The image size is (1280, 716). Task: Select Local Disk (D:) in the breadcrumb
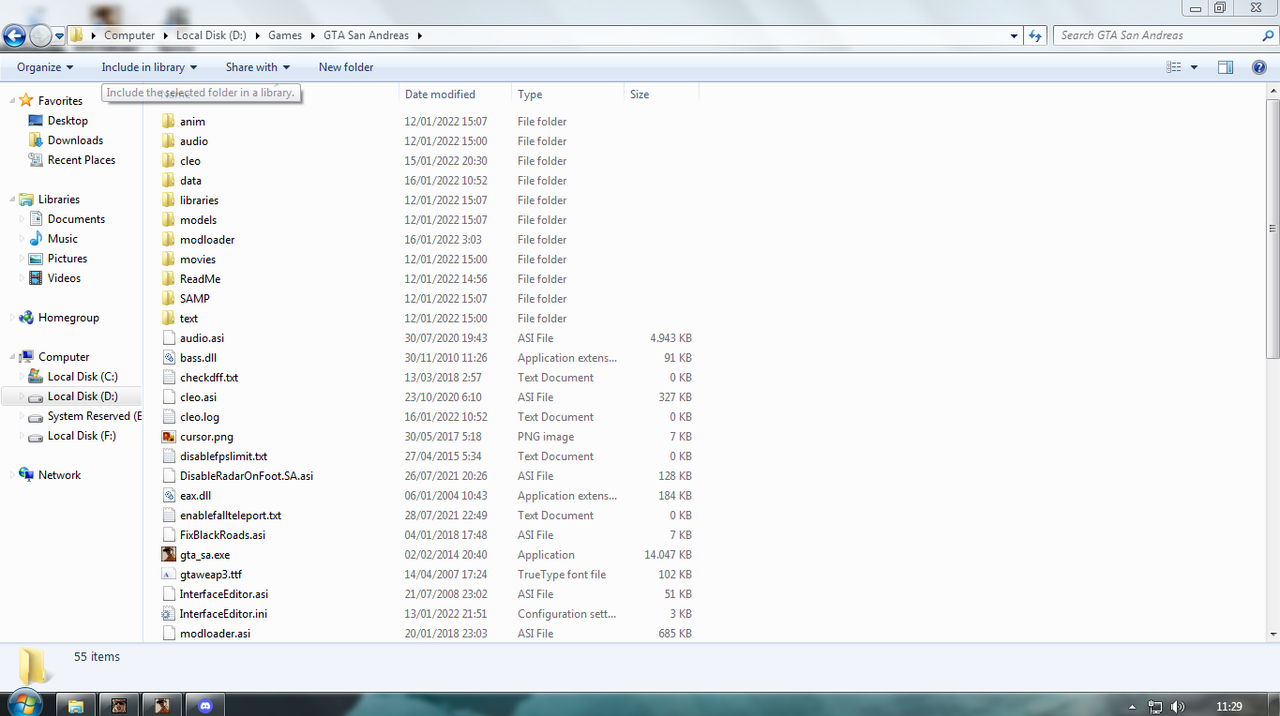pos(211,35)
